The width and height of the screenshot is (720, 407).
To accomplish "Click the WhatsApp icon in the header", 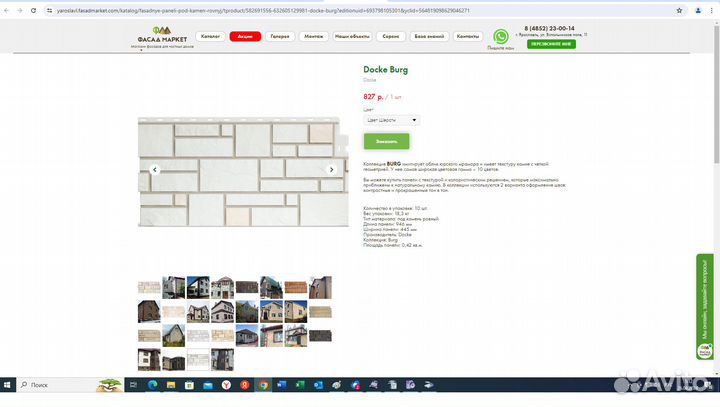I will pos(501,36).
